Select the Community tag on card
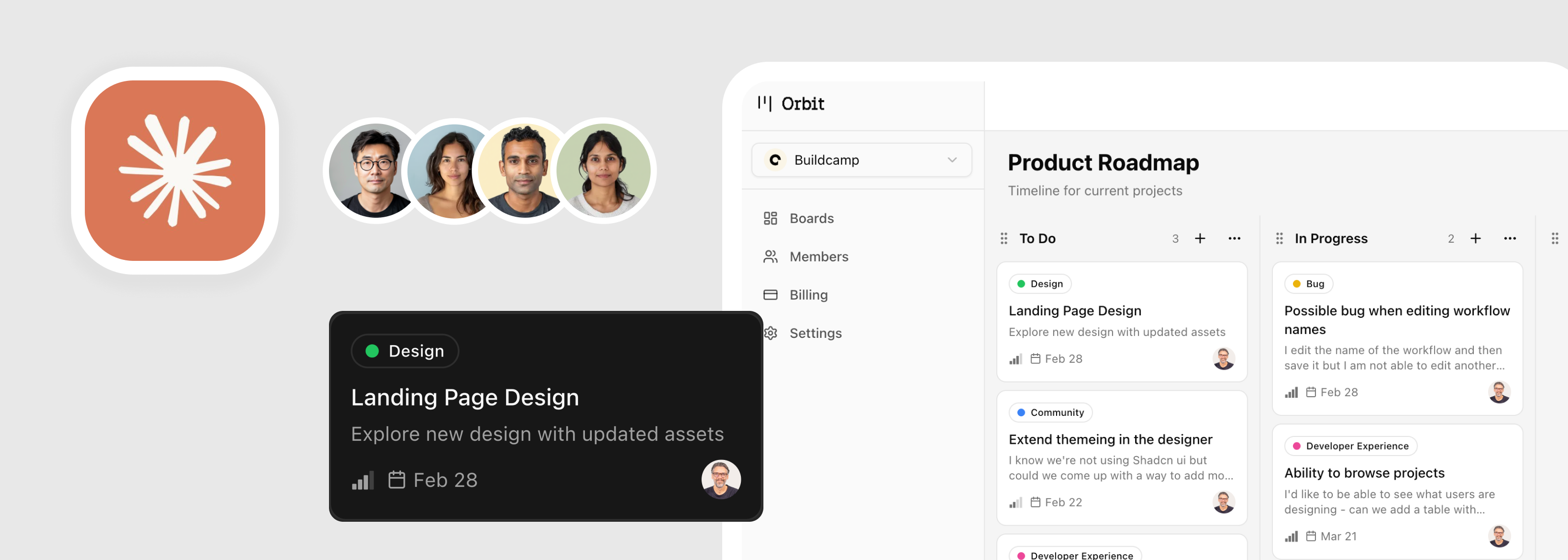1568x560 pixels. point(1050,413)
